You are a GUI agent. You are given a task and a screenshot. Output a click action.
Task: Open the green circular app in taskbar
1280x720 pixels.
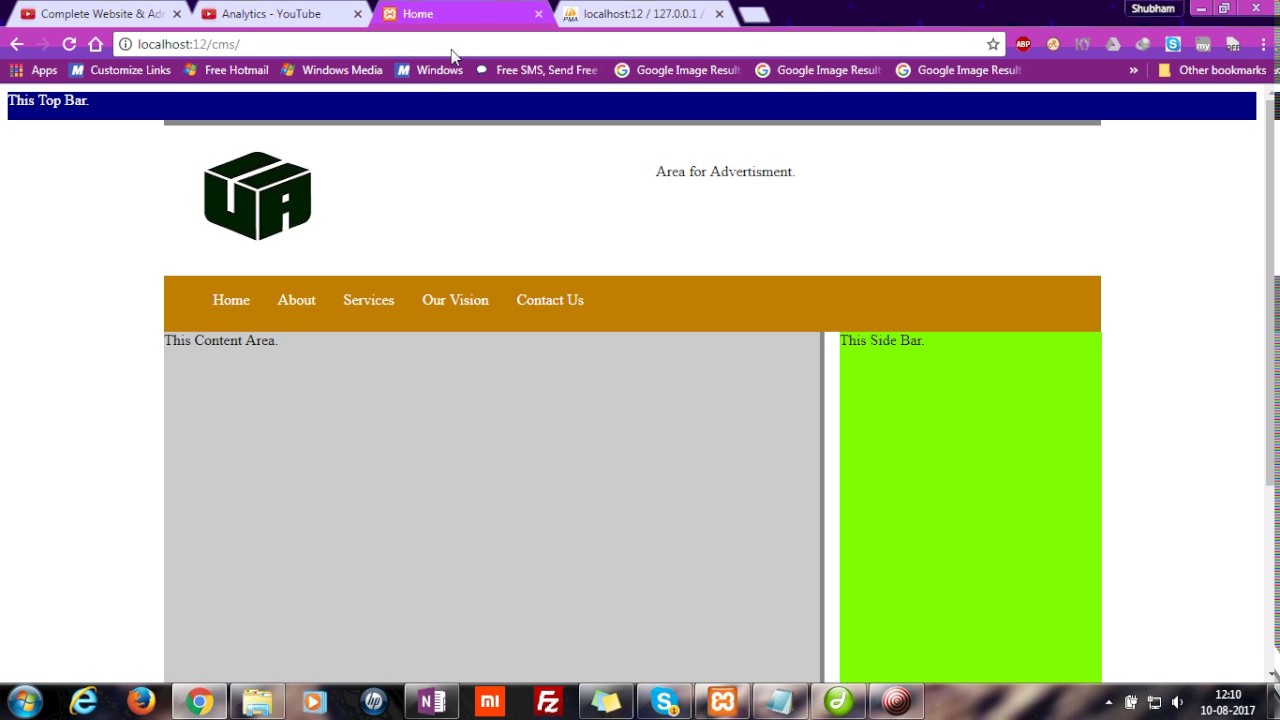pyautogui.click(x=838, y=702)
